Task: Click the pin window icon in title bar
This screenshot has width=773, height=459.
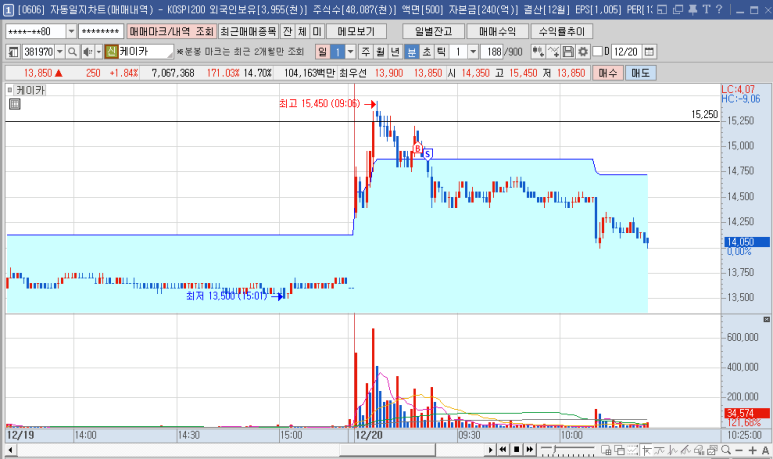Action: (692, 9)
